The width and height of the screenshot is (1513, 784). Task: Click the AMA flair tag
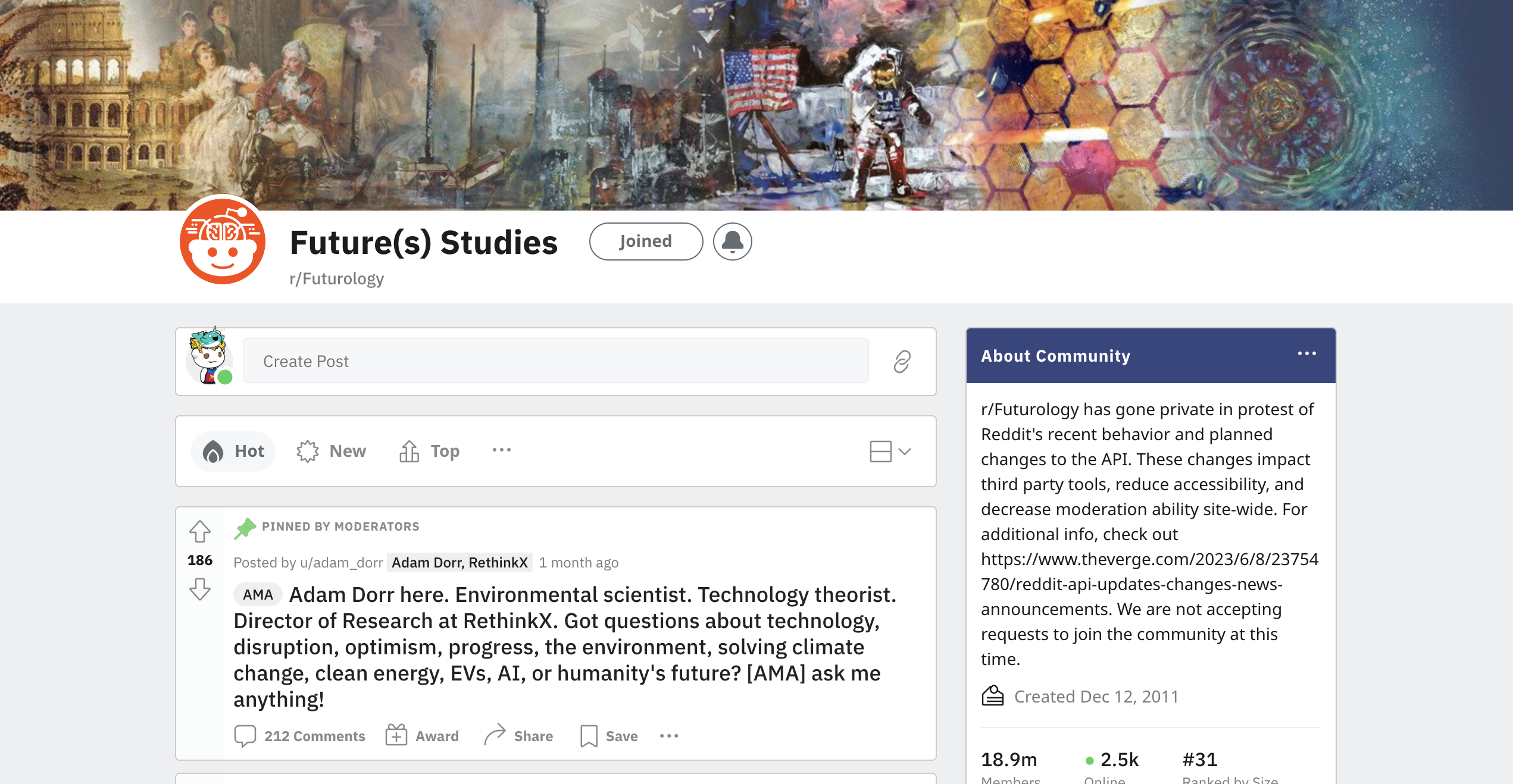[258, 594]
